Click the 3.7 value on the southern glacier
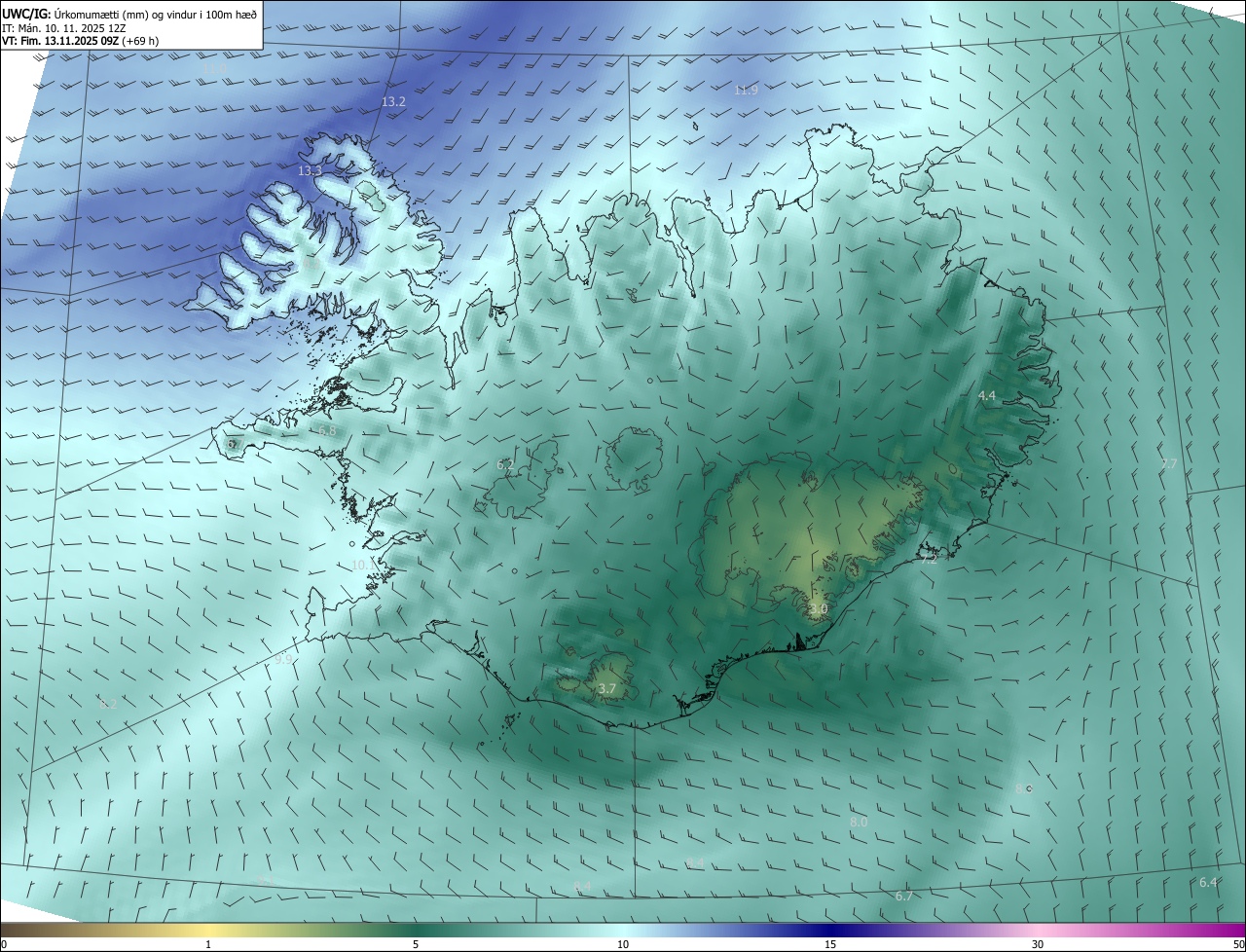Screen dimensions: 1246x952 [606, 689]
